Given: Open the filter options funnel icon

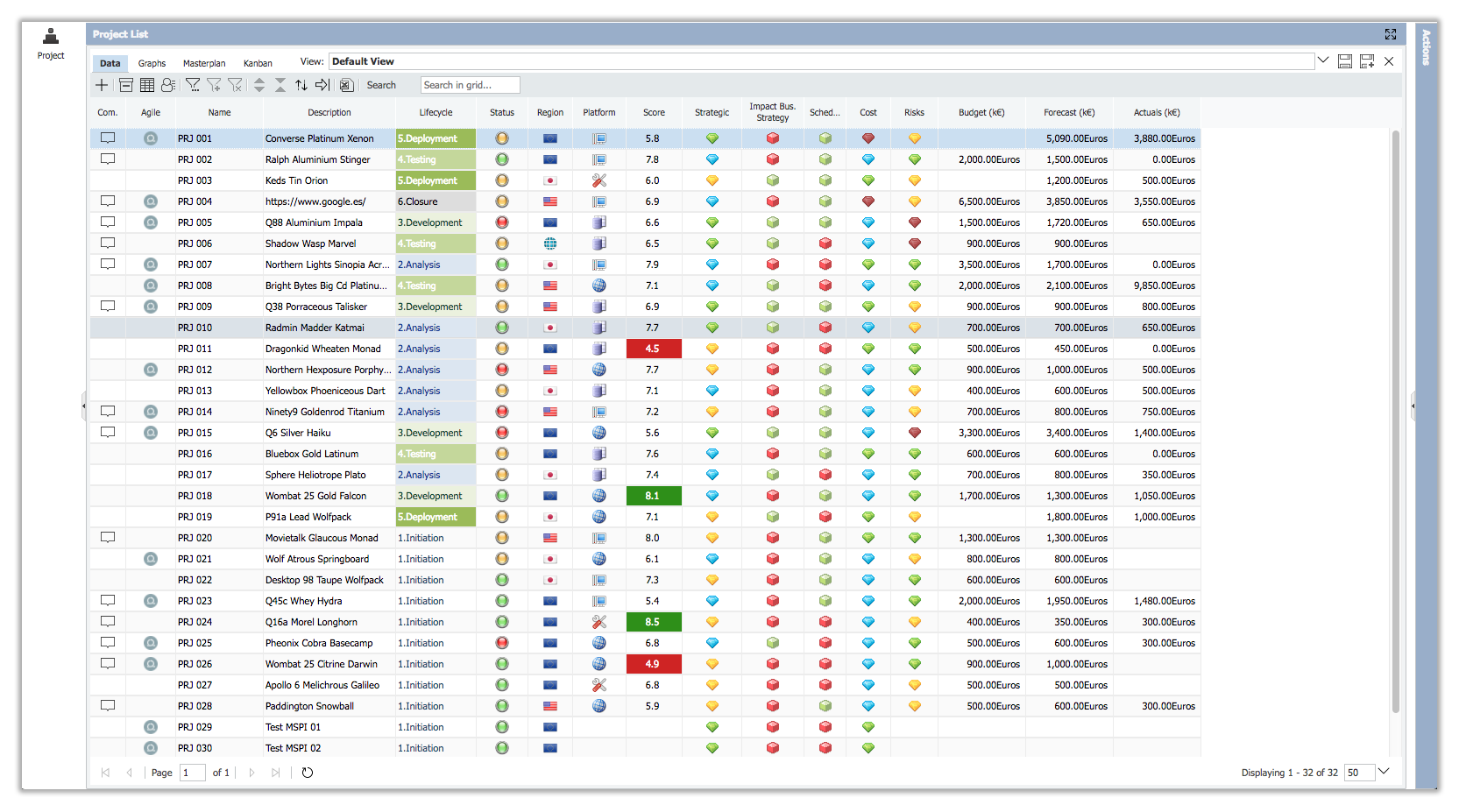Looking at the screenshot, I should click(x=193, y=85).
